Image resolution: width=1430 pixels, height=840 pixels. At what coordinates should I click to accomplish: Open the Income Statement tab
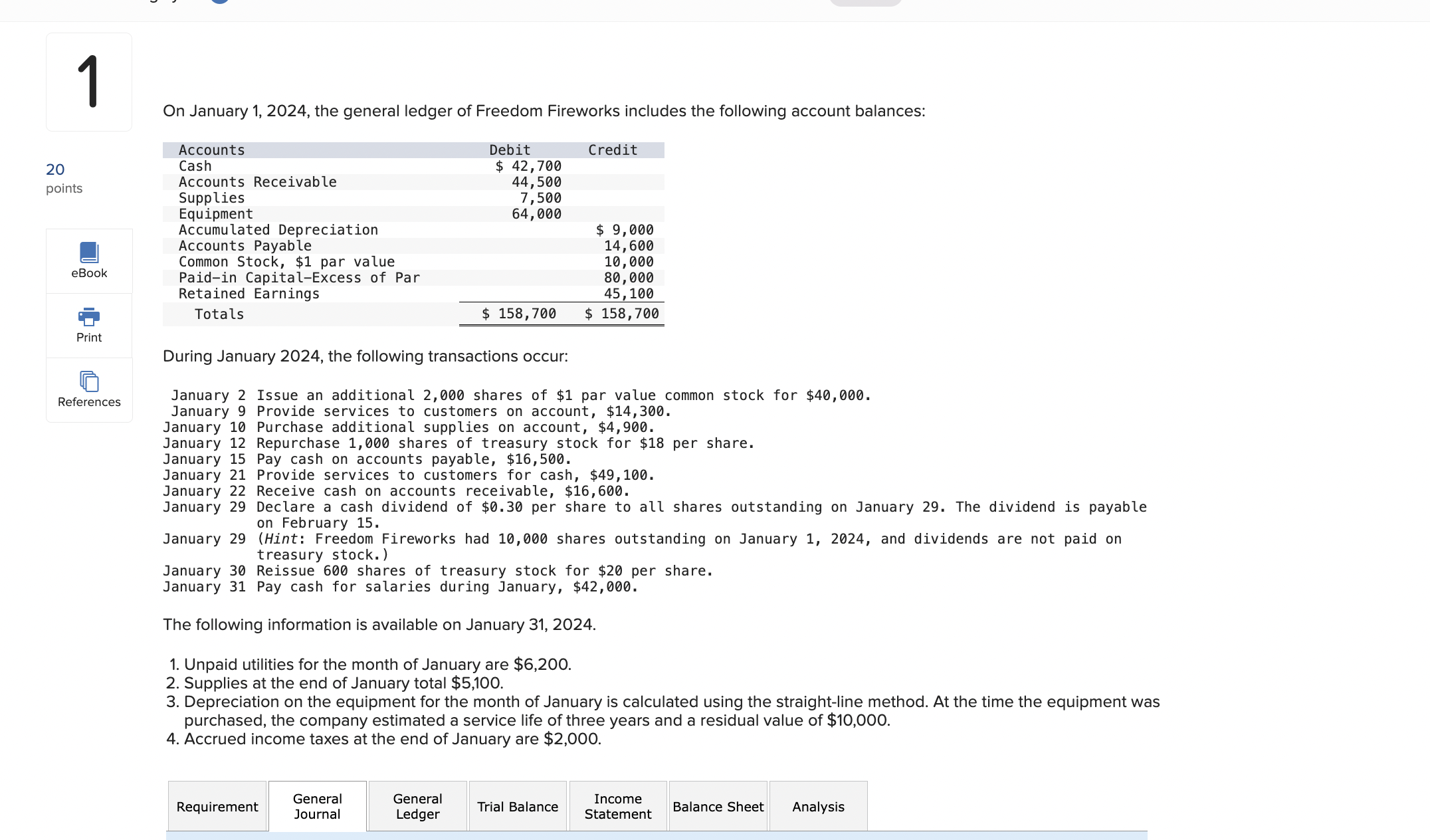[617, 805]
